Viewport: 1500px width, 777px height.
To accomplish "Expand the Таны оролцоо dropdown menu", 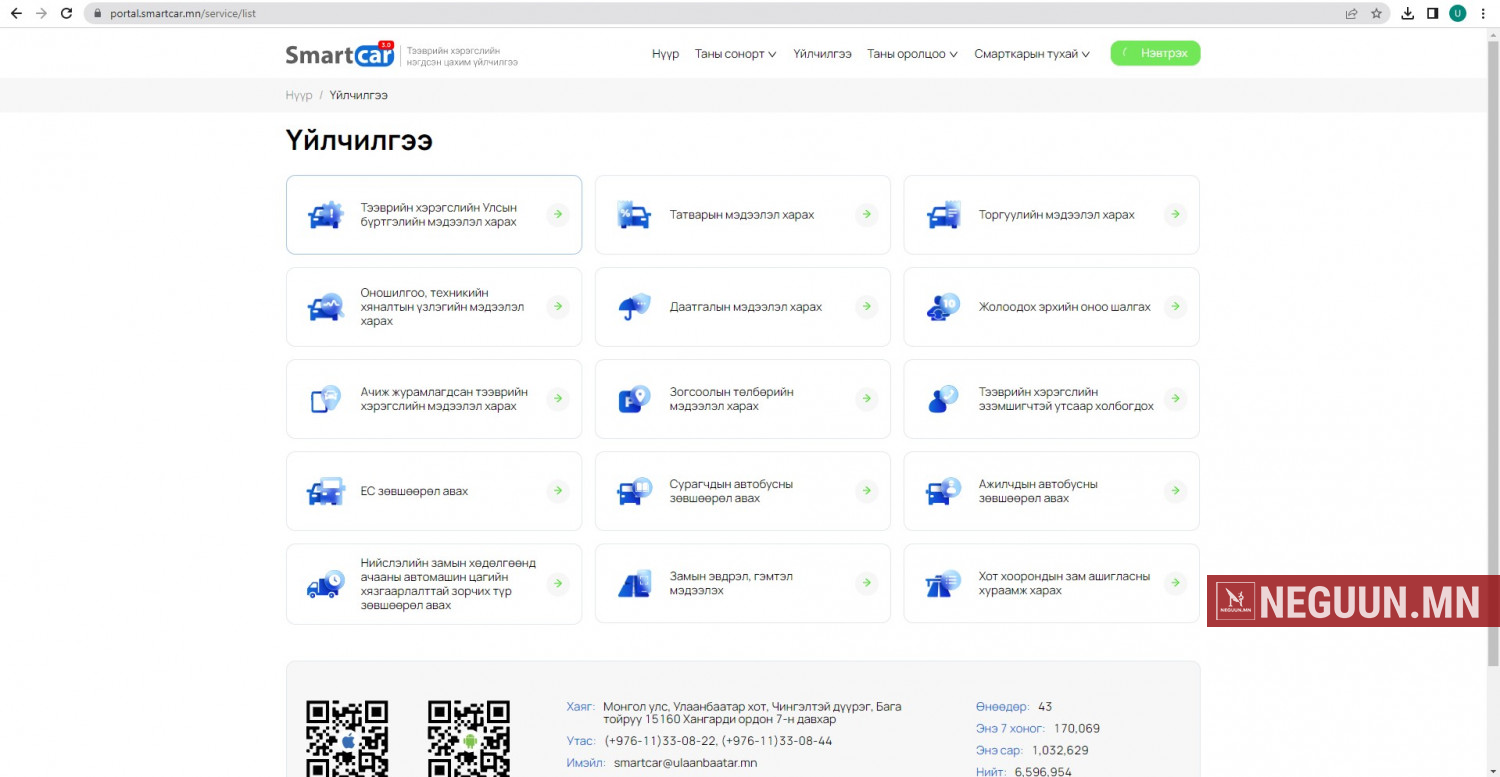I will point(912,54).
